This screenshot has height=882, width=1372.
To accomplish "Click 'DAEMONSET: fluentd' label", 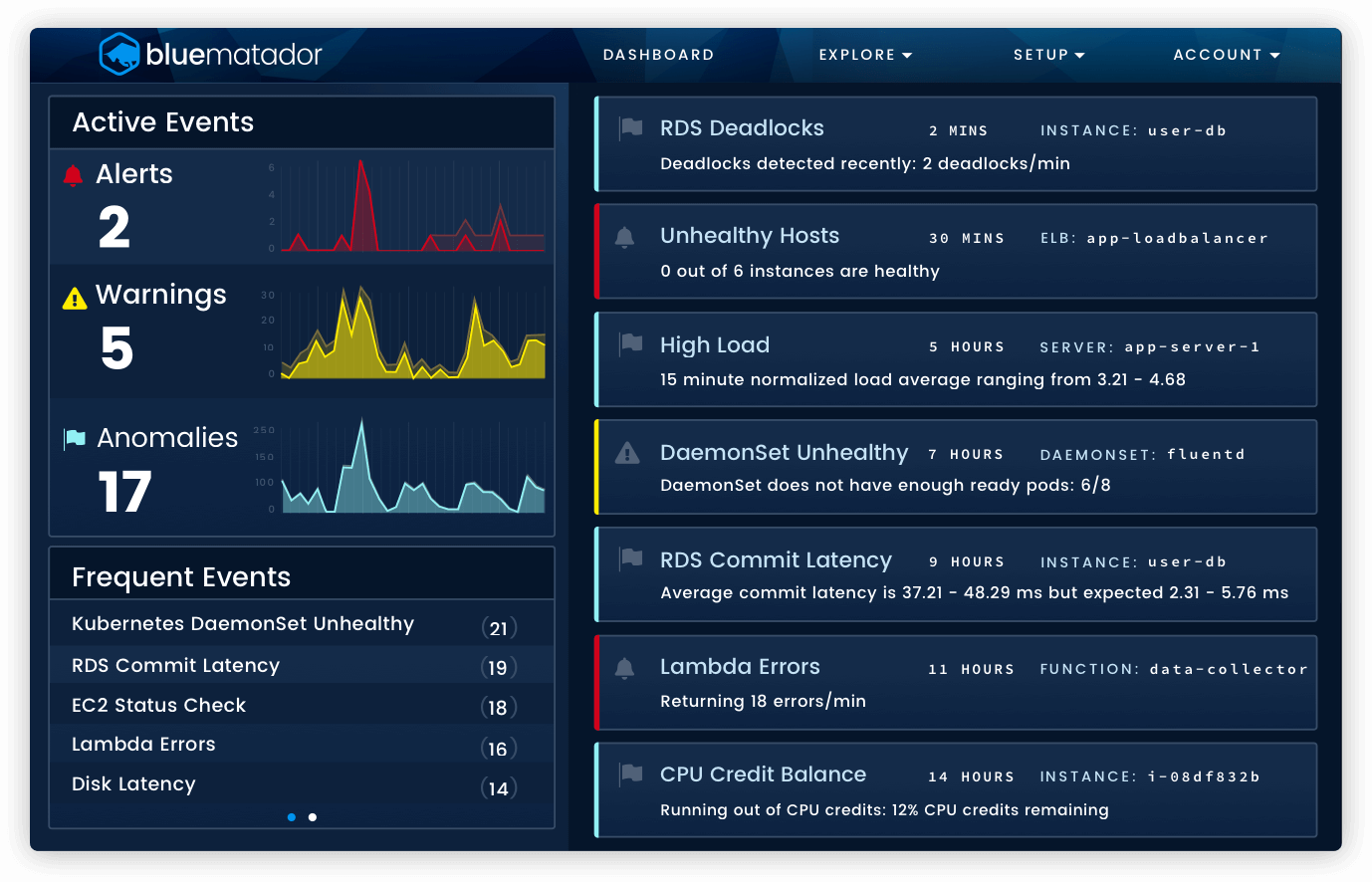I will [x=1143, y=455].
